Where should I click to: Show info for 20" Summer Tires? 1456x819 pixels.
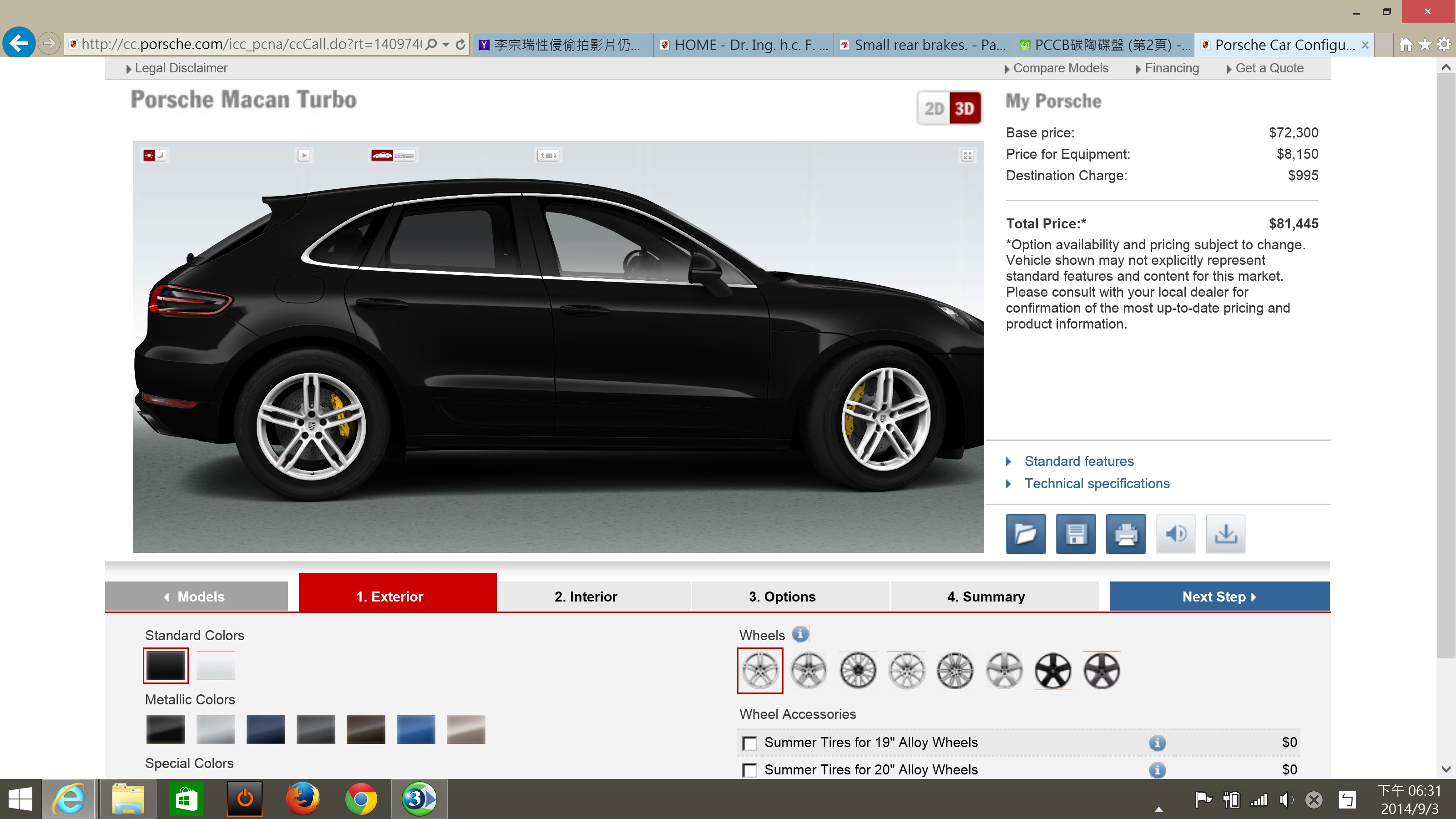point(1157,770)
